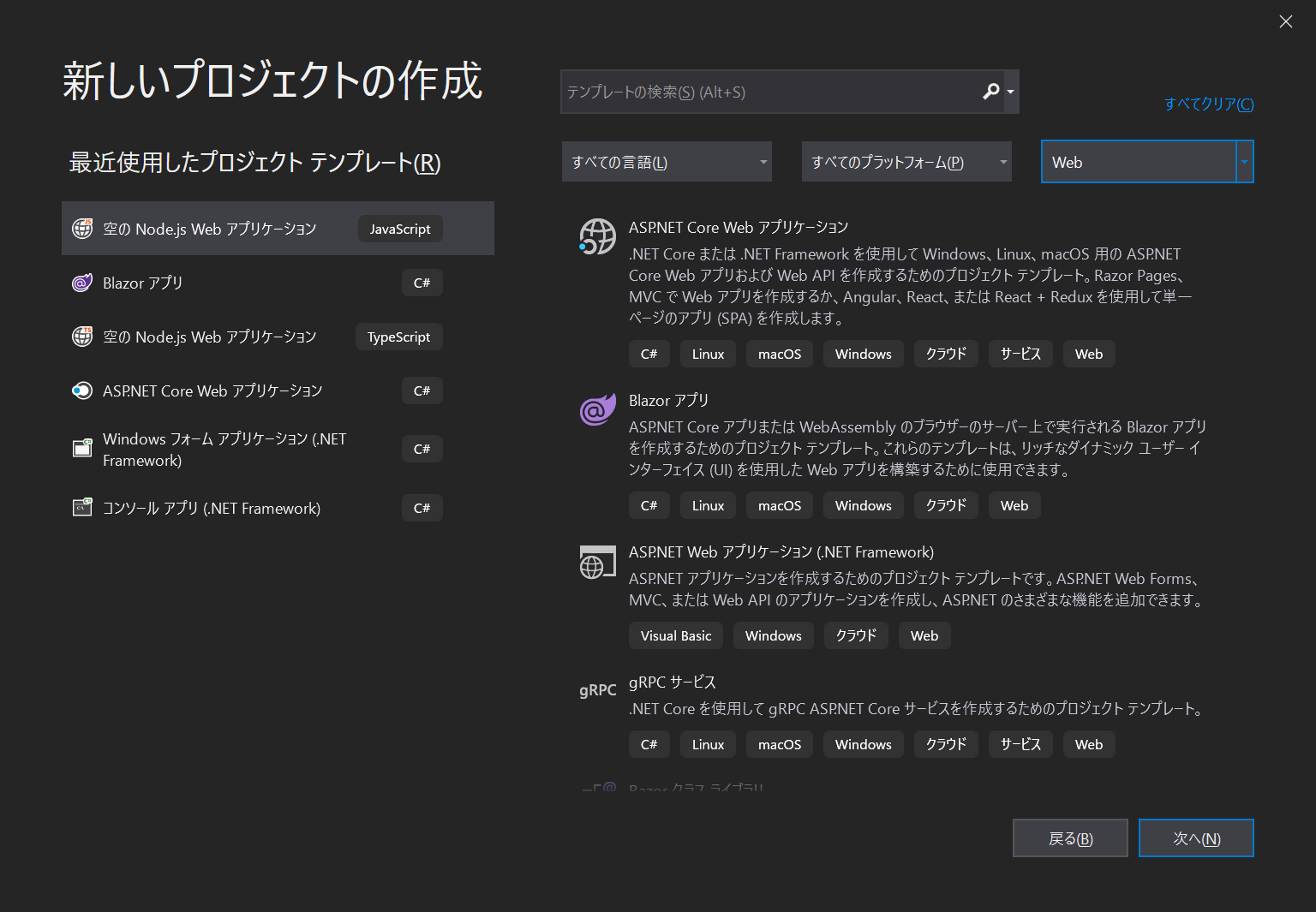Click the Node.js icon beside the TypeScript badge
1316x912 pixels.
click(x=82, y=337)
